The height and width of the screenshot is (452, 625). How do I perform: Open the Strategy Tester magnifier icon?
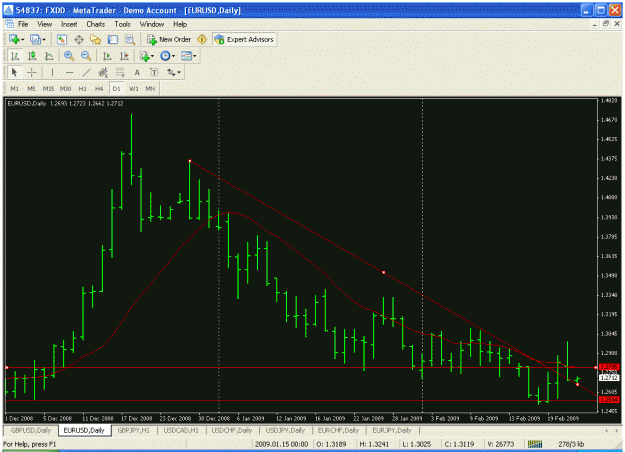tap(130, 39)
